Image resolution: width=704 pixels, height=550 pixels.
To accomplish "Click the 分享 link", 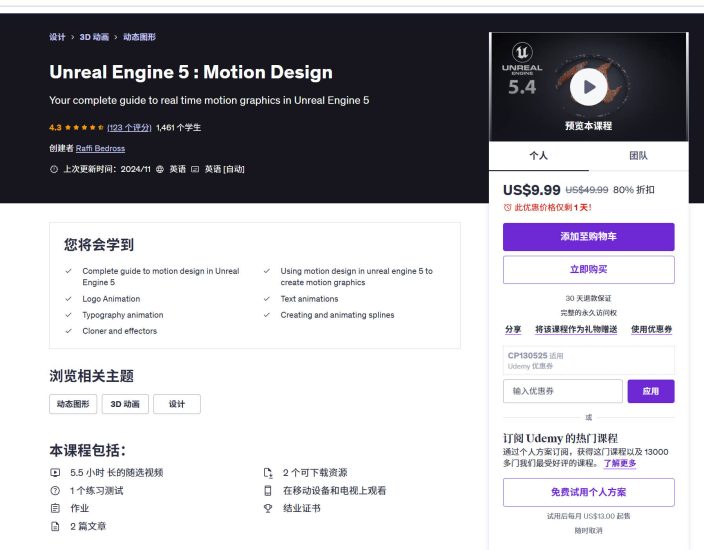I will (x=513, y=329).
